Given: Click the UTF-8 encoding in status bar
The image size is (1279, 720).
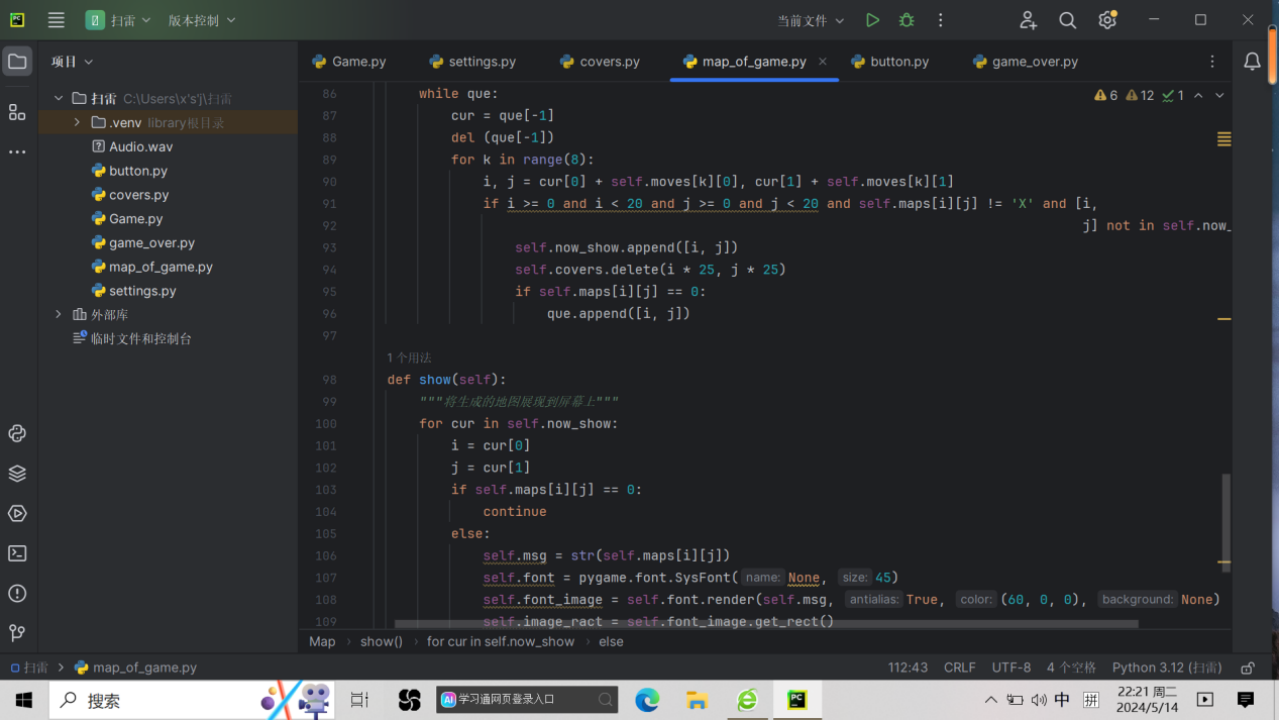Looking at the screenshot, I should point(1011,667).
